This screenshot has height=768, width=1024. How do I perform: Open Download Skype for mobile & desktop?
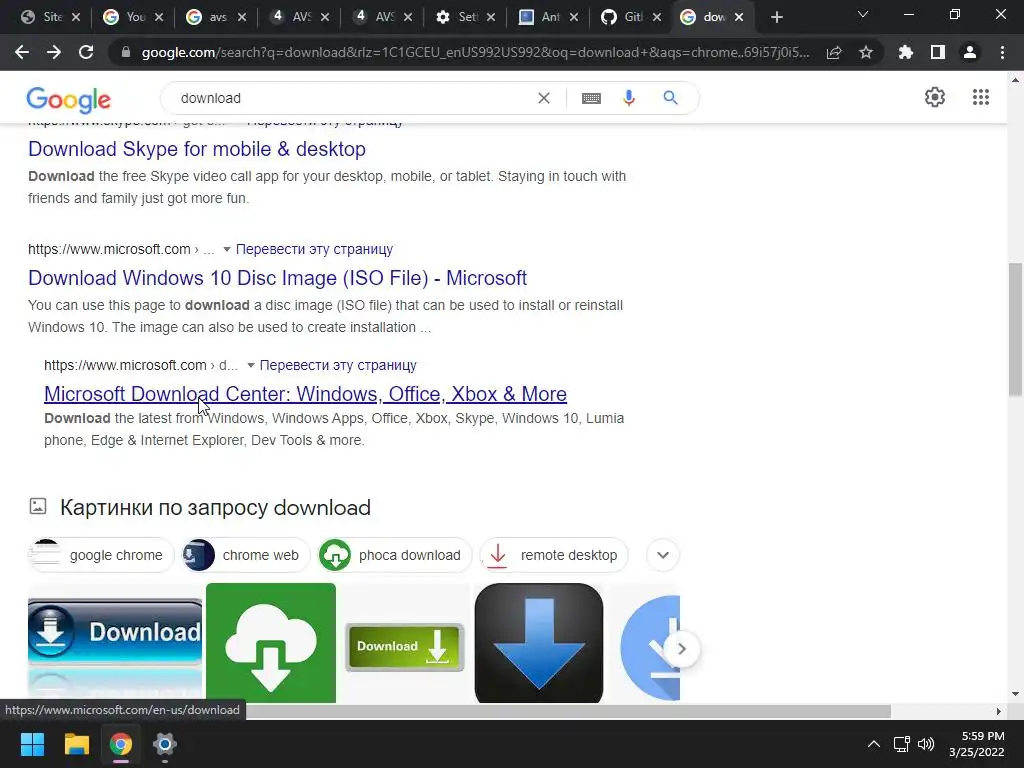point(197,149)
